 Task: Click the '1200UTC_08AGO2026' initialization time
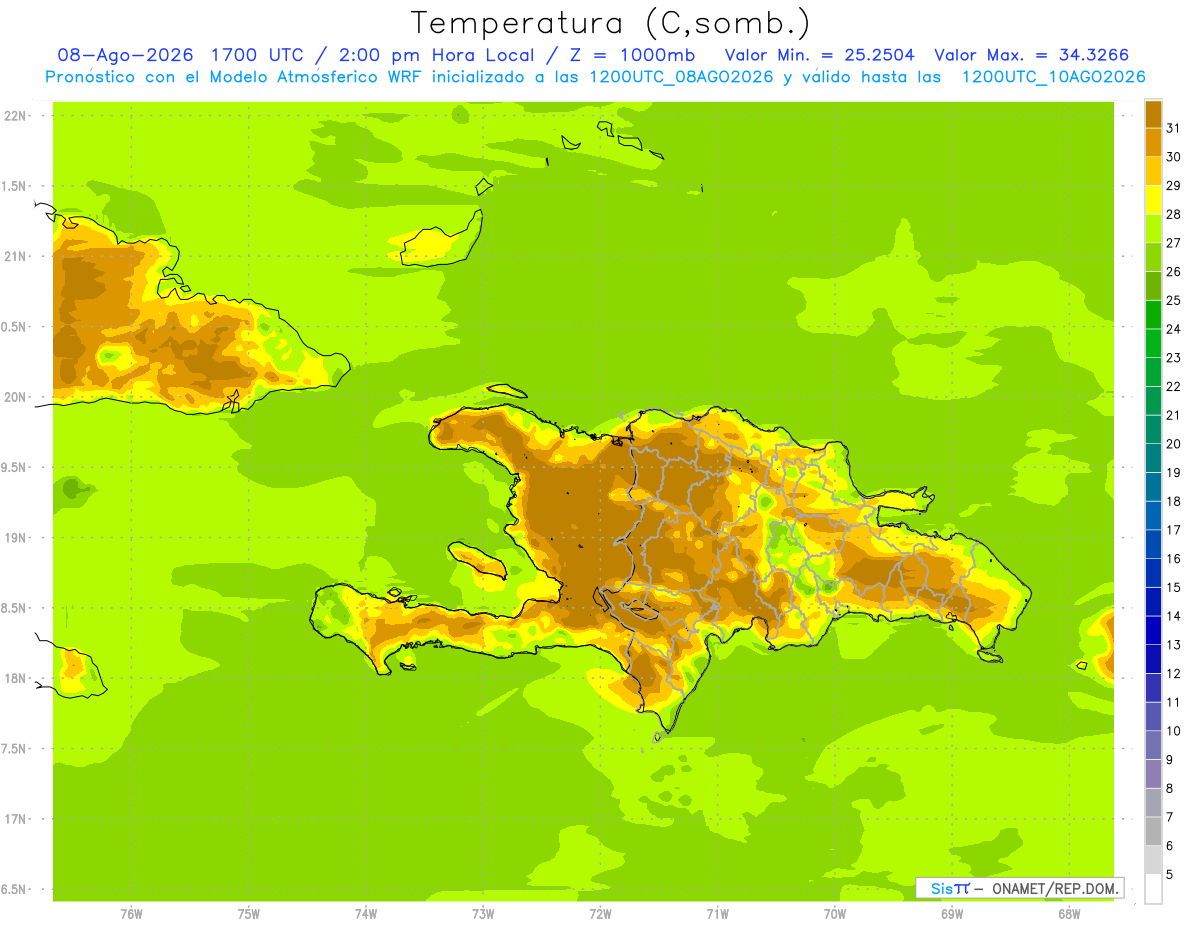681,77
